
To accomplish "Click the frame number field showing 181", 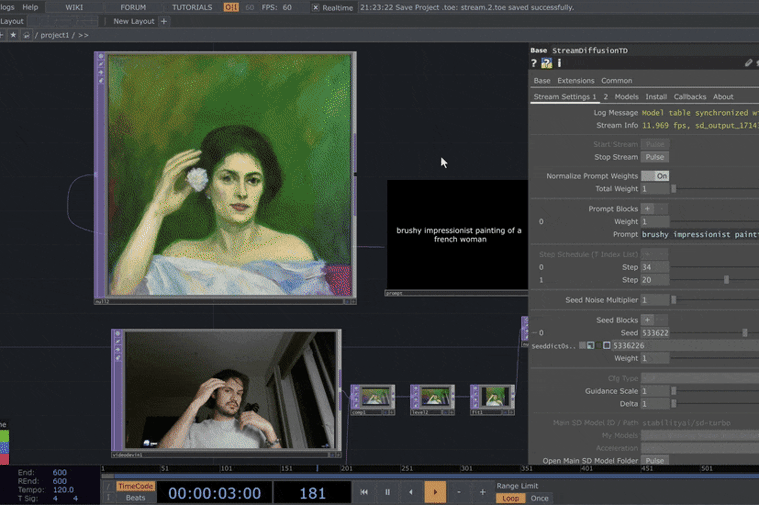I will click(313, 493).
